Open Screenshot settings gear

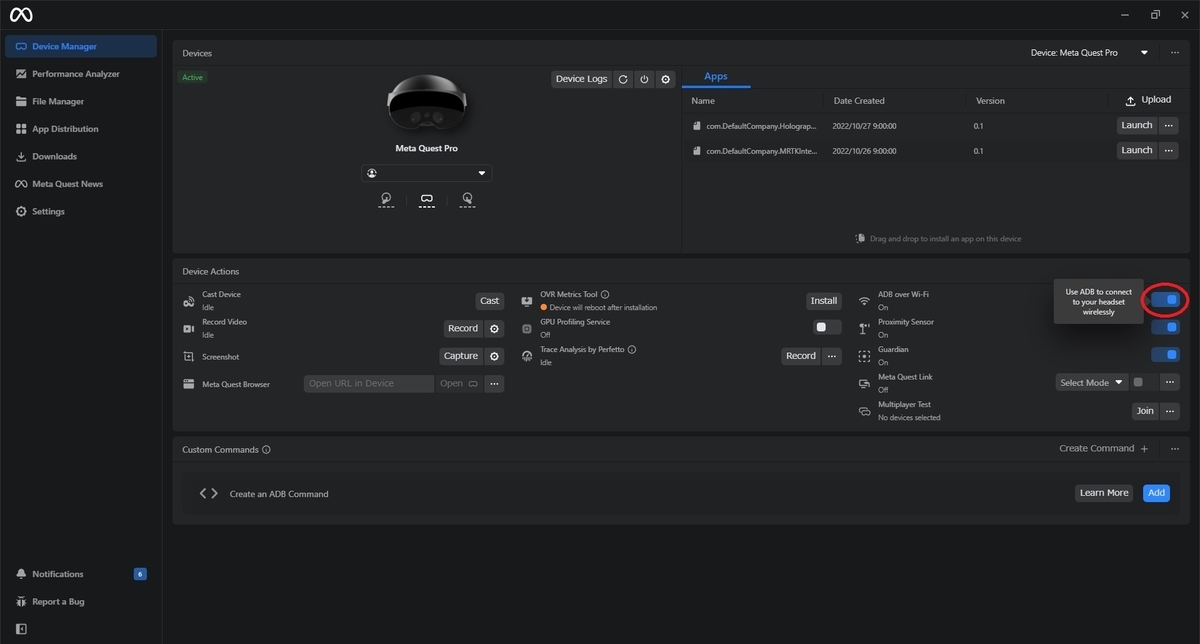point(494,356)
